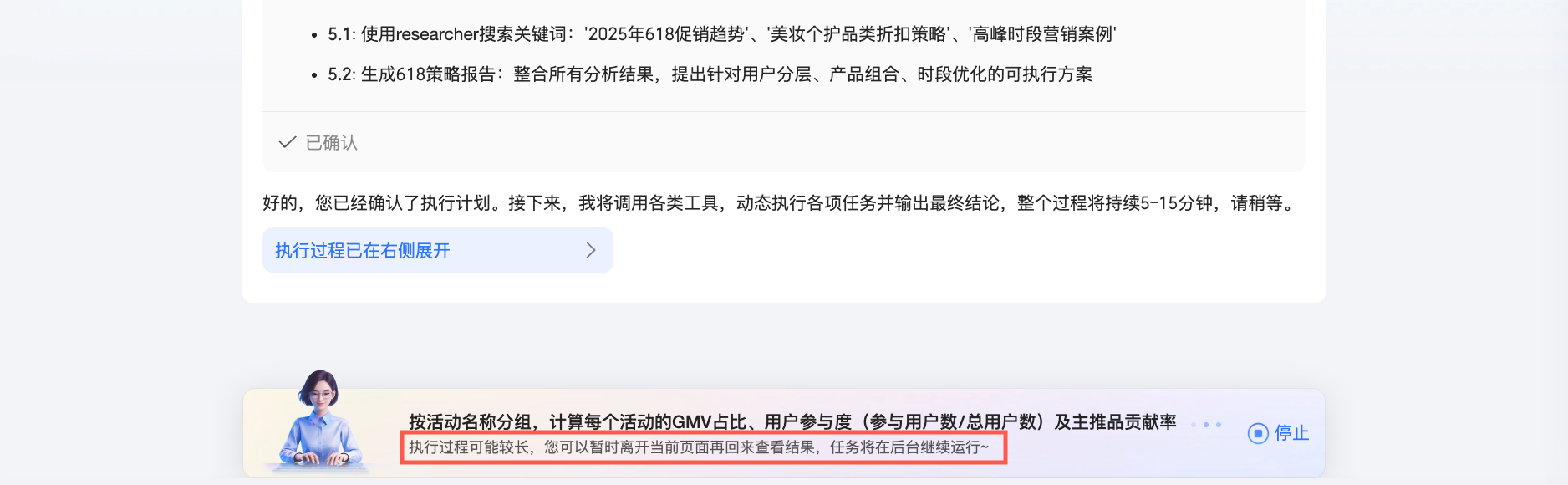Click the checkmark icon beside 已确认
This screenshot has width=1568, height=485.
pyautogui.click(x=288, y=142)
